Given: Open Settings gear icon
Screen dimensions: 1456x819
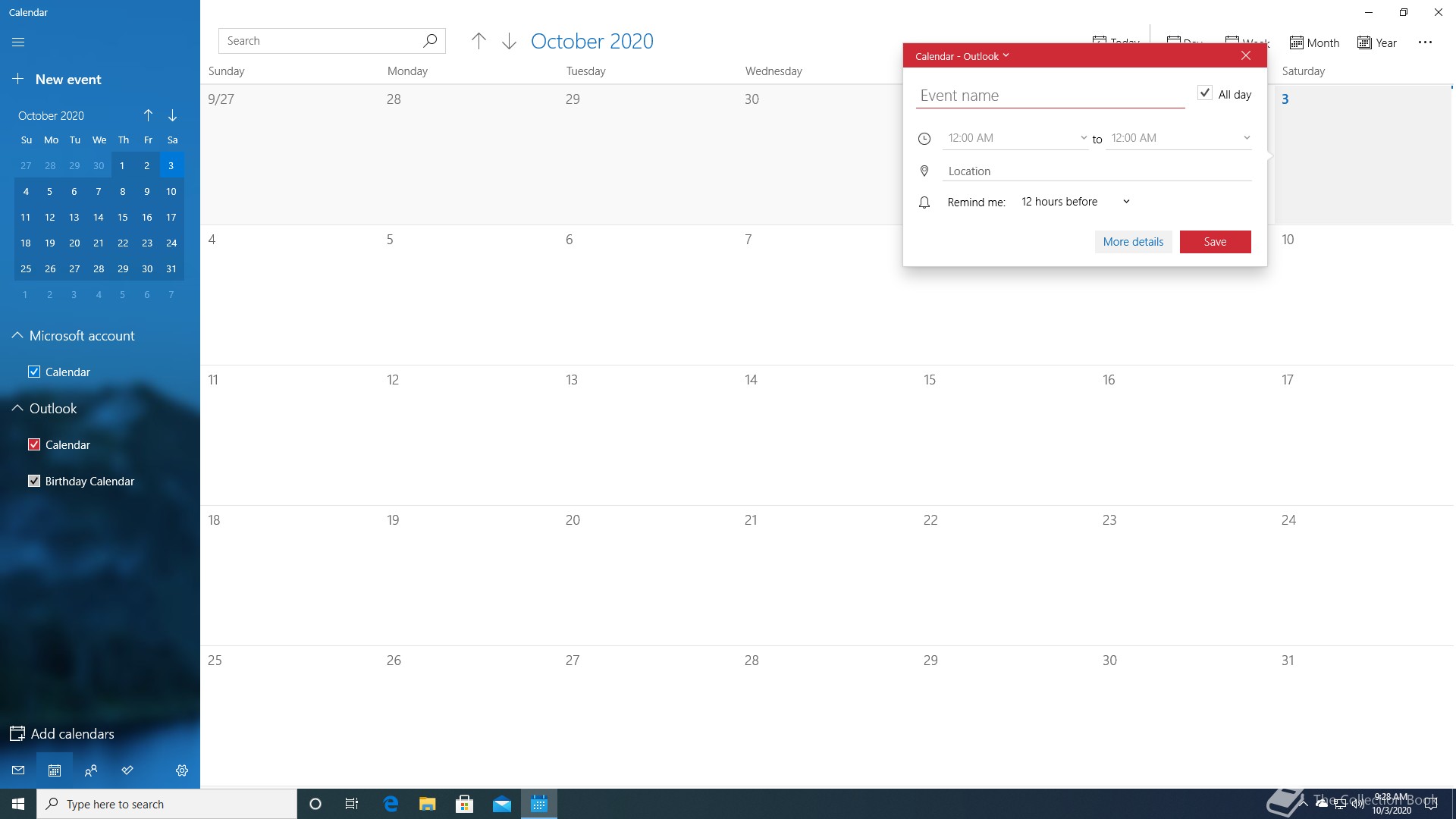Looking at the screenshot, I should tap(182, 770).
